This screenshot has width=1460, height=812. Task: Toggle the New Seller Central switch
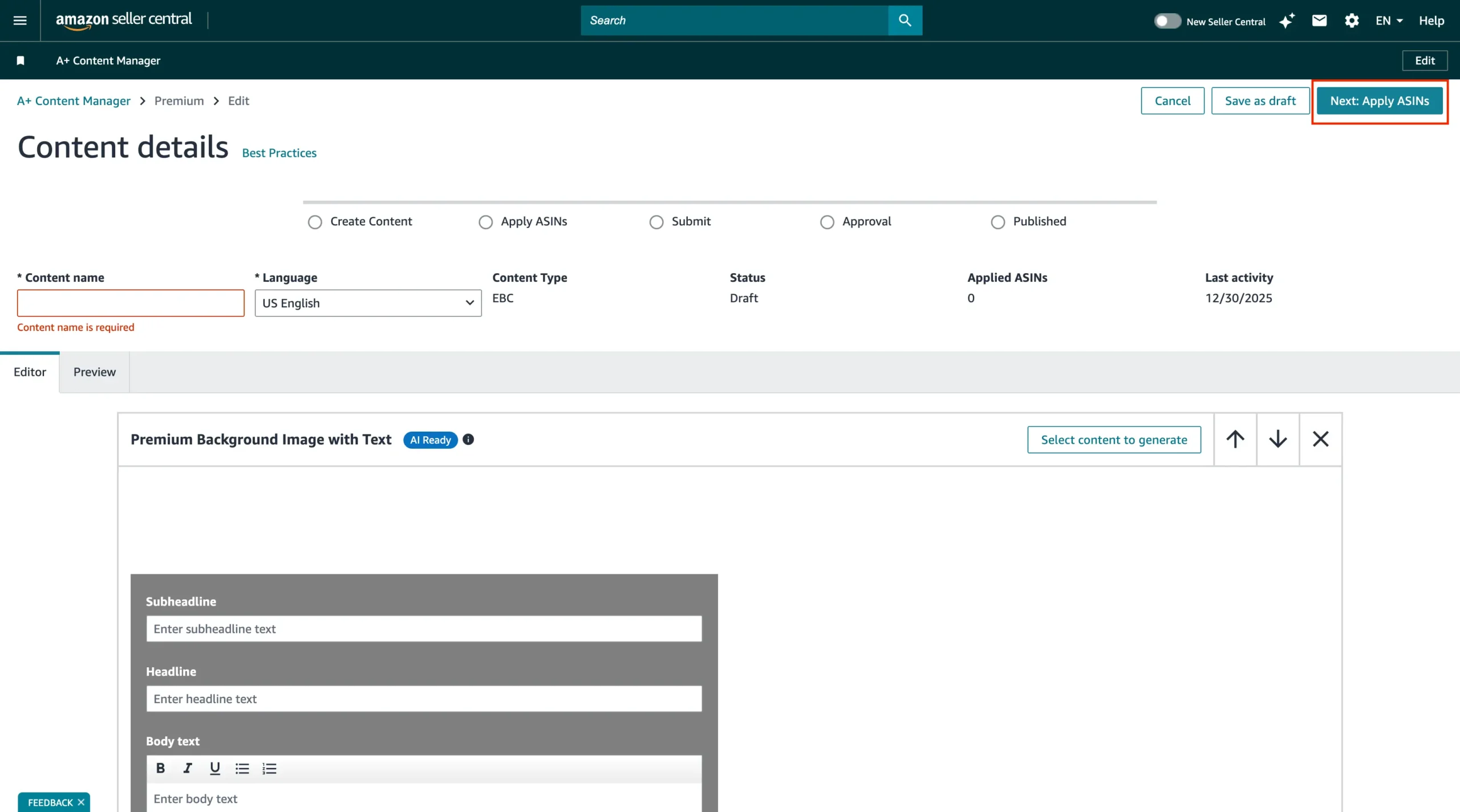[x=1167, y=21]
